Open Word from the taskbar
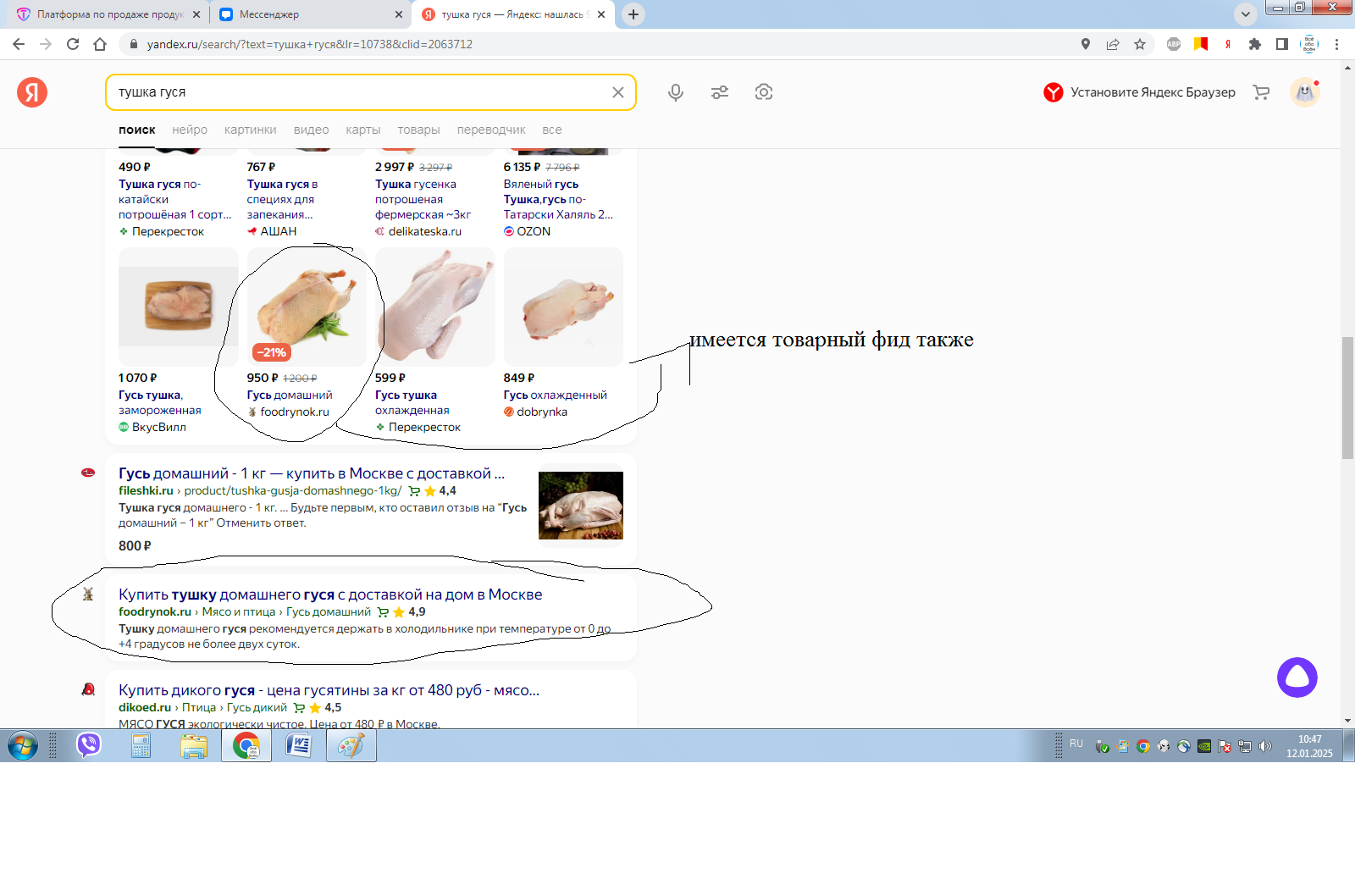The height and width of the screenshot is (896, 1355). 299,745
